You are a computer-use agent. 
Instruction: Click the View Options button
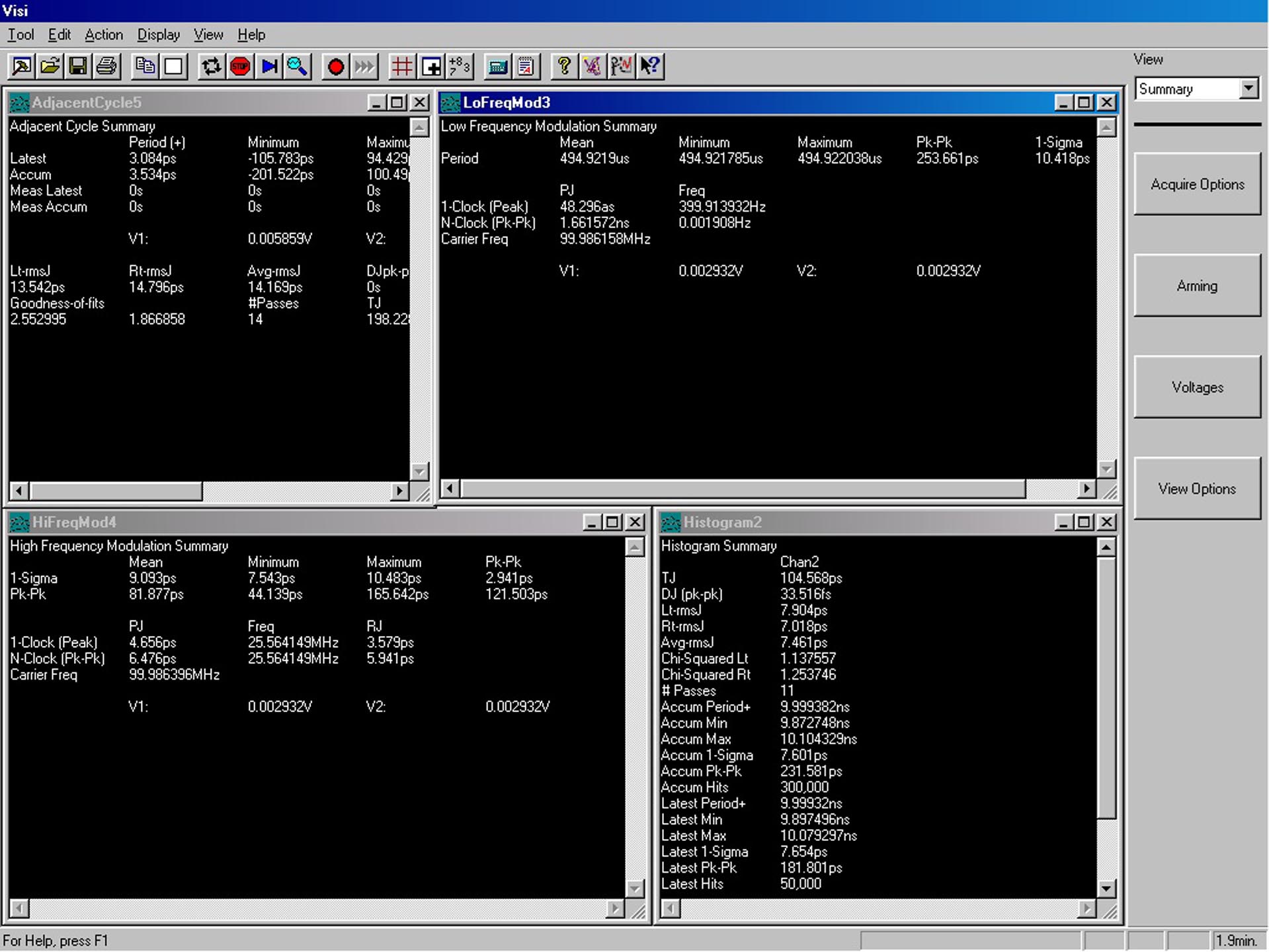pos(1197,489)
